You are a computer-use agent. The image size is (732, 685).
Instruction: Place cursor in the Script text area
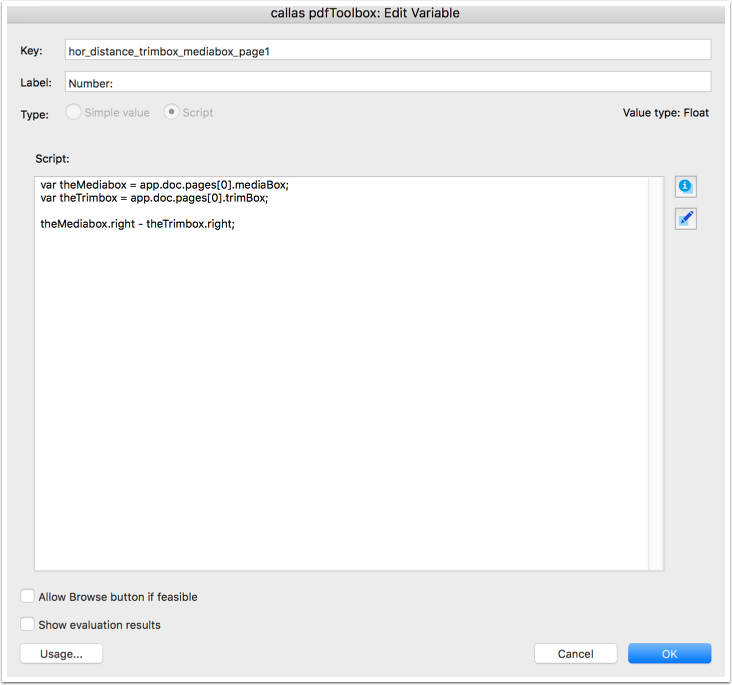pyautogui.click(x=341, y=374)
